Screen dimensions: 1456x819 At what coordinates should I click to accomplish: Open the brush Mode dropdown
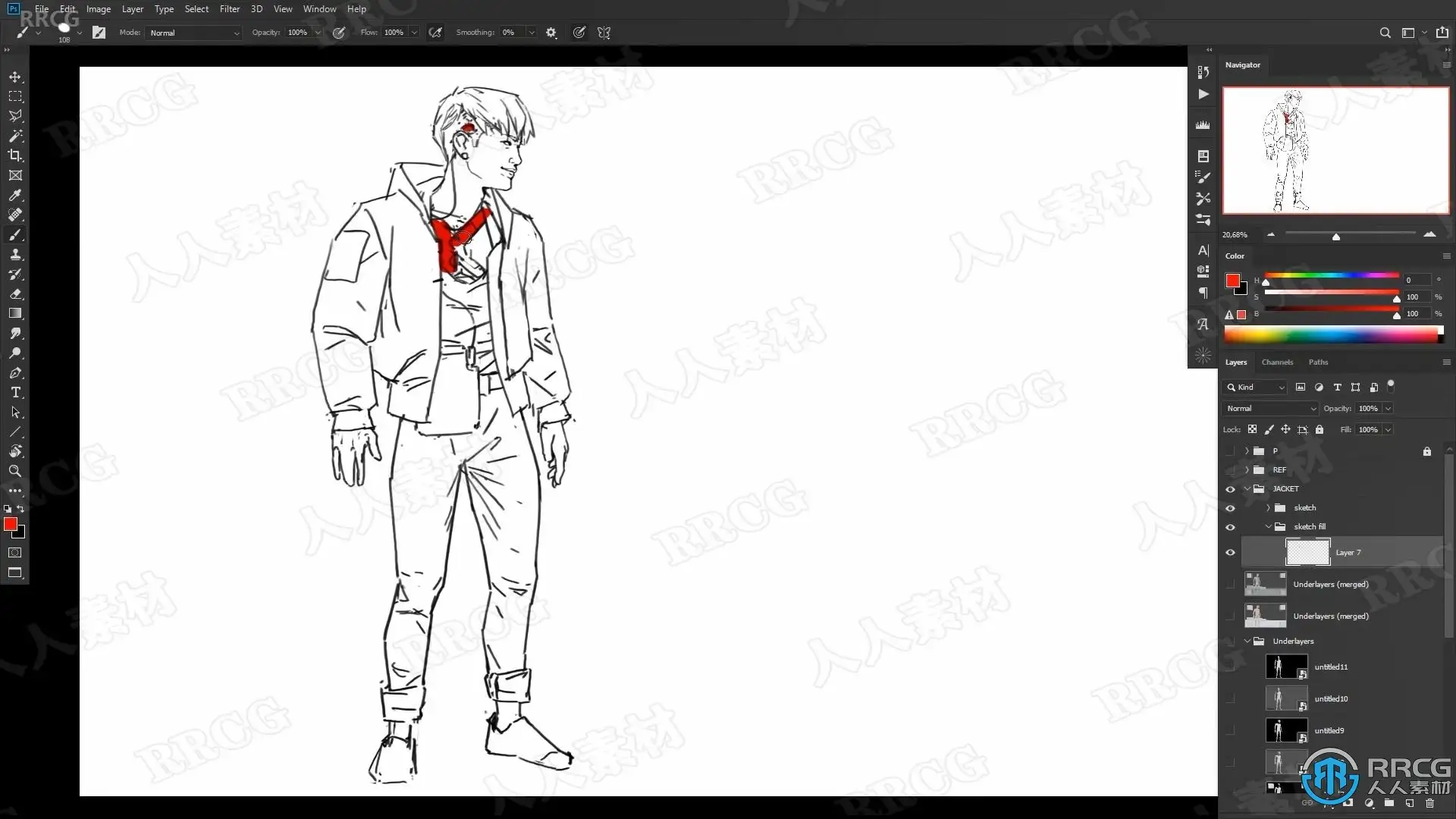194,33
